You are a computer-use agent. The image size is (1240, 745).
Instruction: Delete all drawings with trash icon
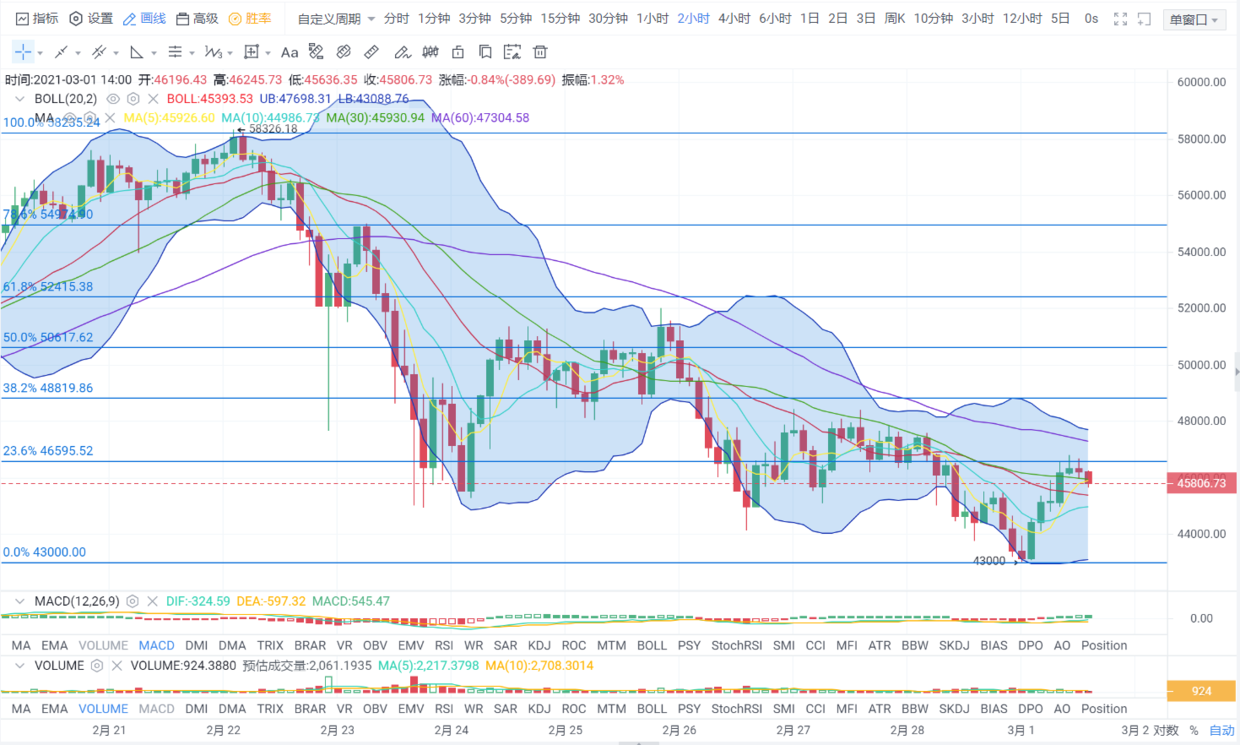540,52
